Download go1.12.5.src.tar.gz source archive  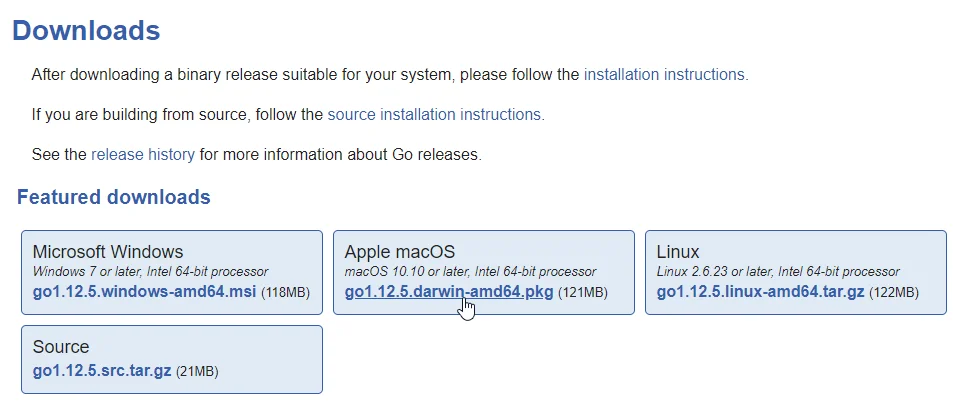click(x=102, y=372)
